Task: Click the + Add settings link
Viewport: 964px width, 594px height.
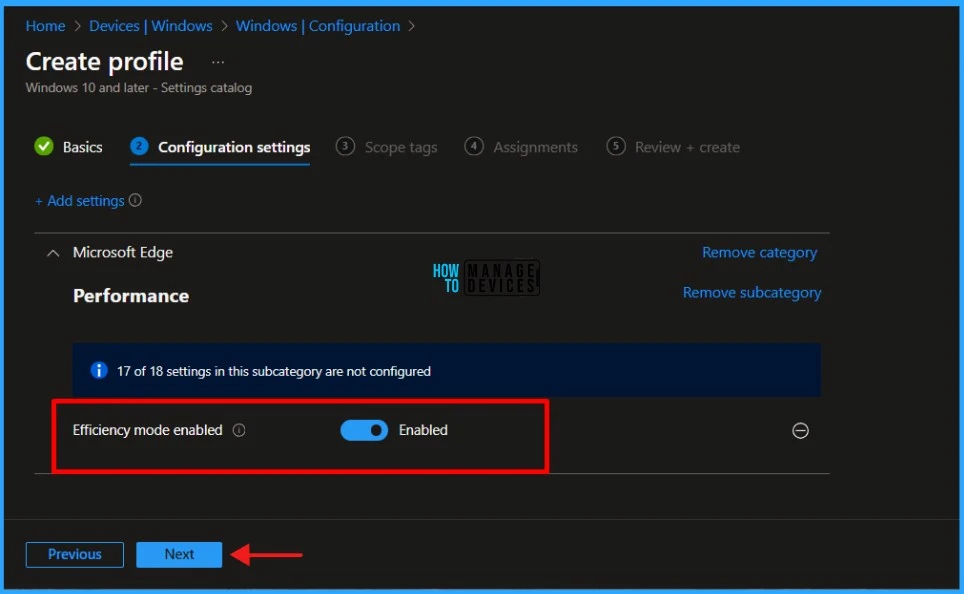Action: point(80,201)
